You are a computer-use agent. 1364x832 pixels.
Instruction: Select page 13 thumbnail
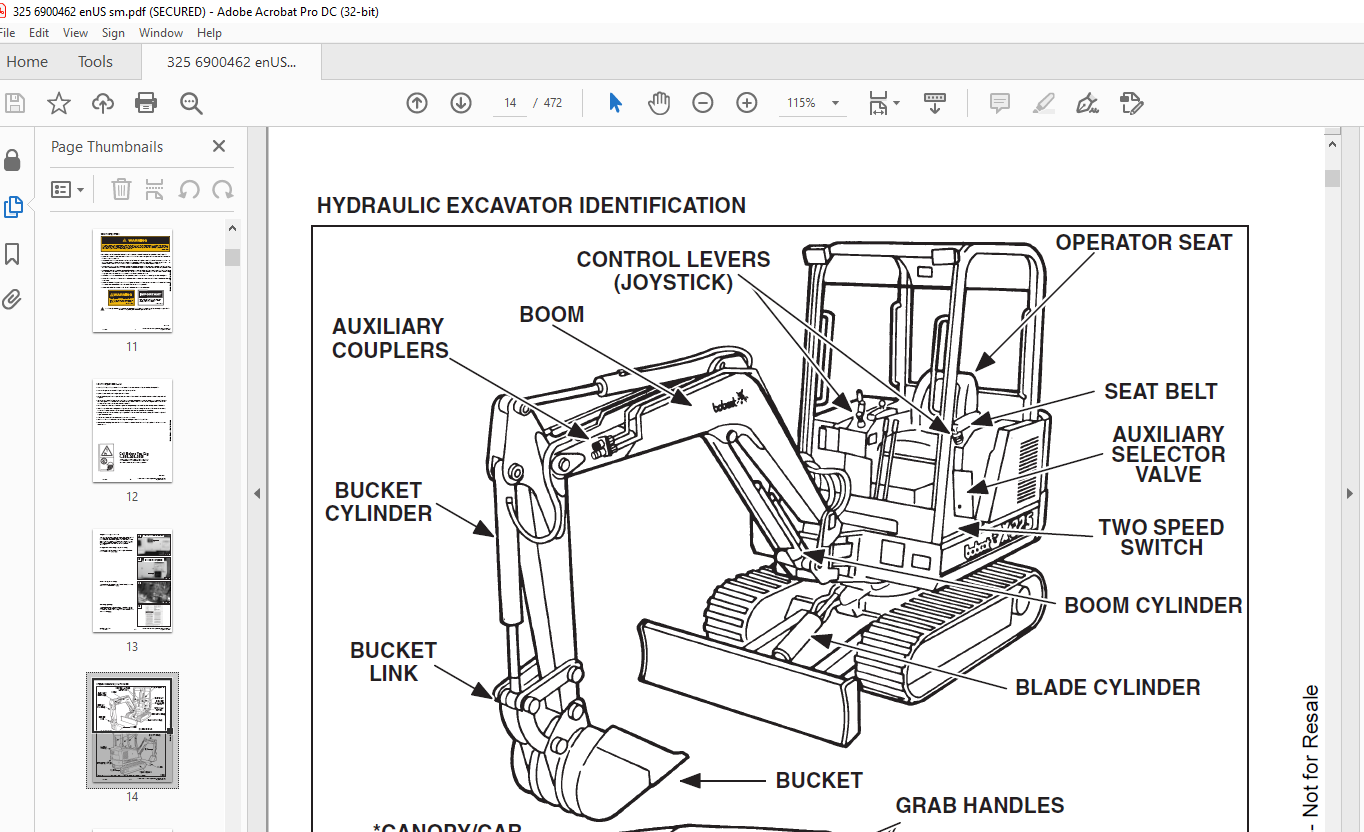[x=132, y=581]
